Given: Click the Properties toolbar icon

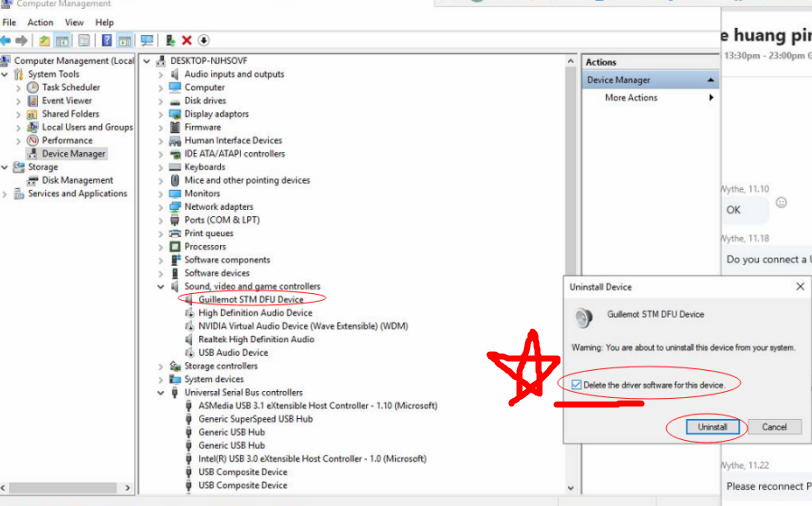Looking at the screenshot, I should 84,40.
